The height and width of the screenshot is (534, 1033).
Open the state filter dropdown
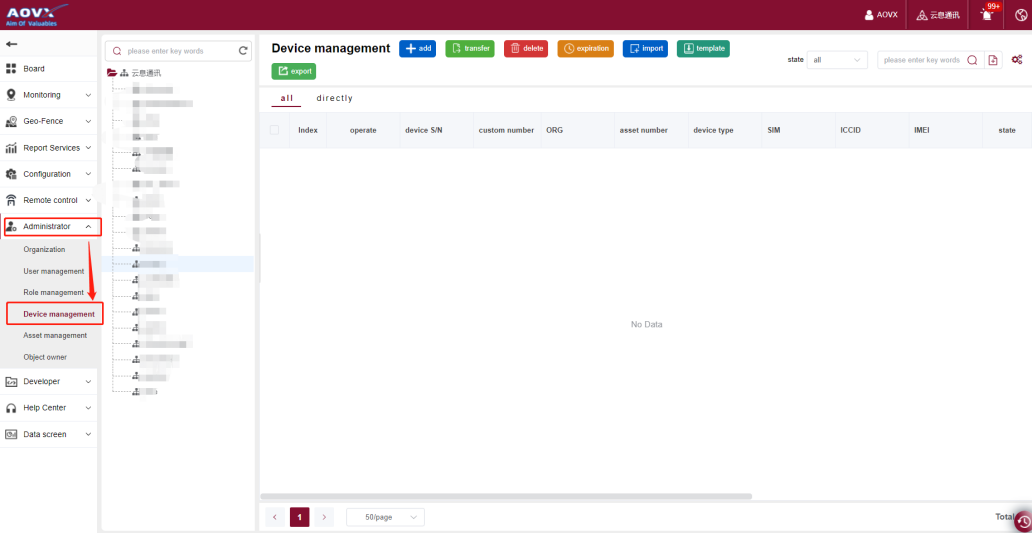click(837, 60)
